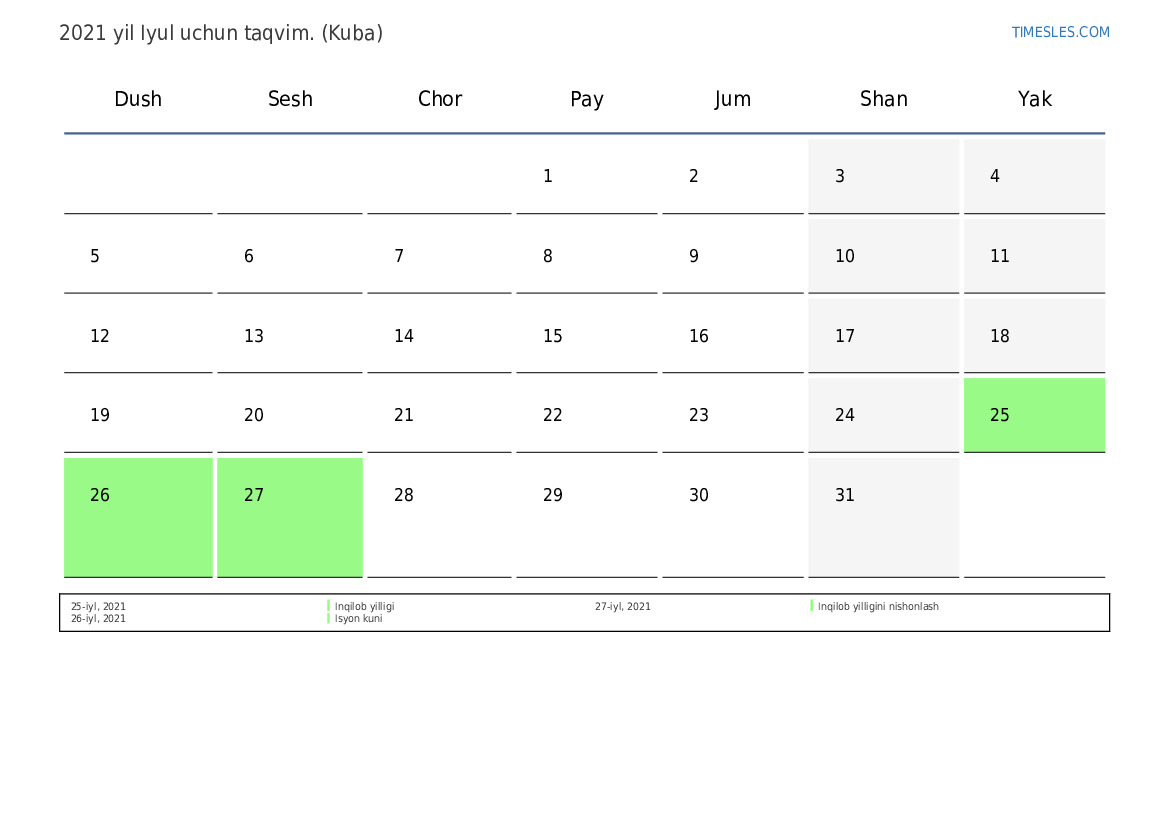This screenshot has width=1169, height=827.
Task: Click the number 23 cell
Action: click(x=733, y=415)
